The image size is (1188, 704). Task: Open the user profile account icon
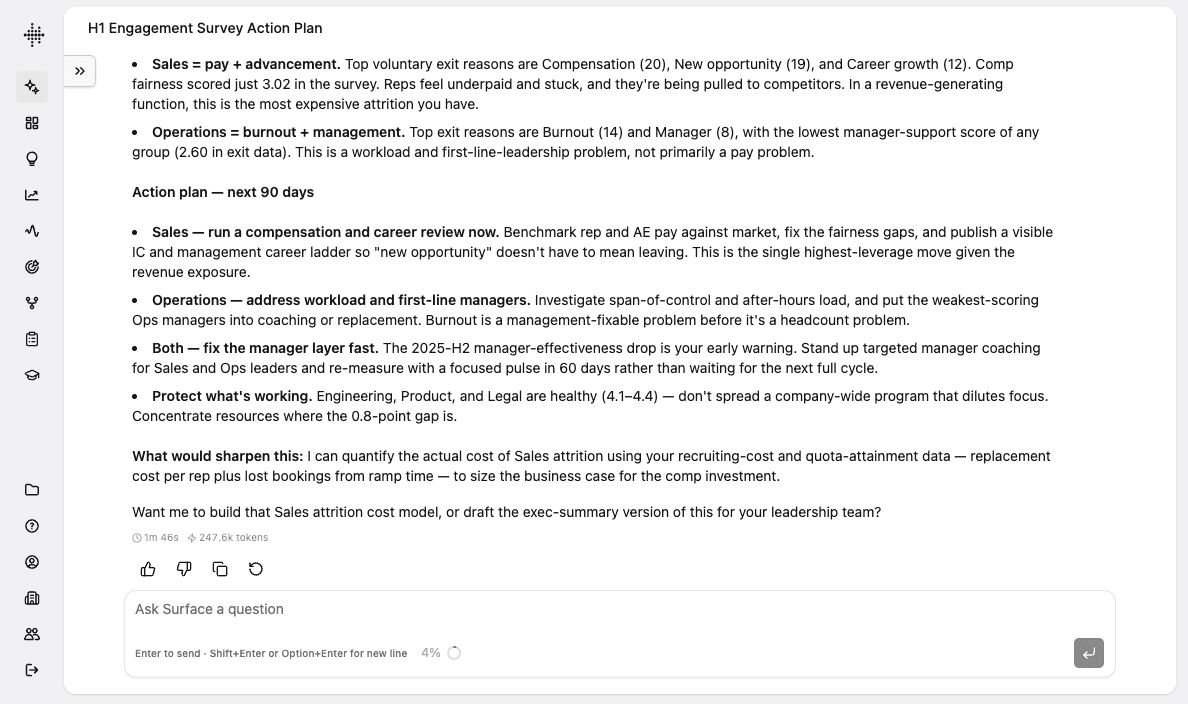tap(32, 562)
